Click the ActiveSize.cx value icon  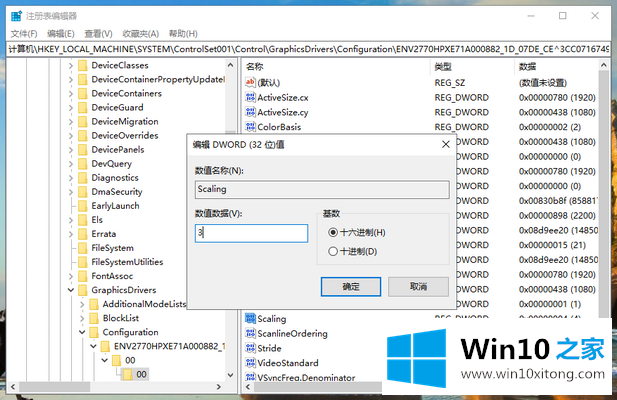(x=250, y=98)
